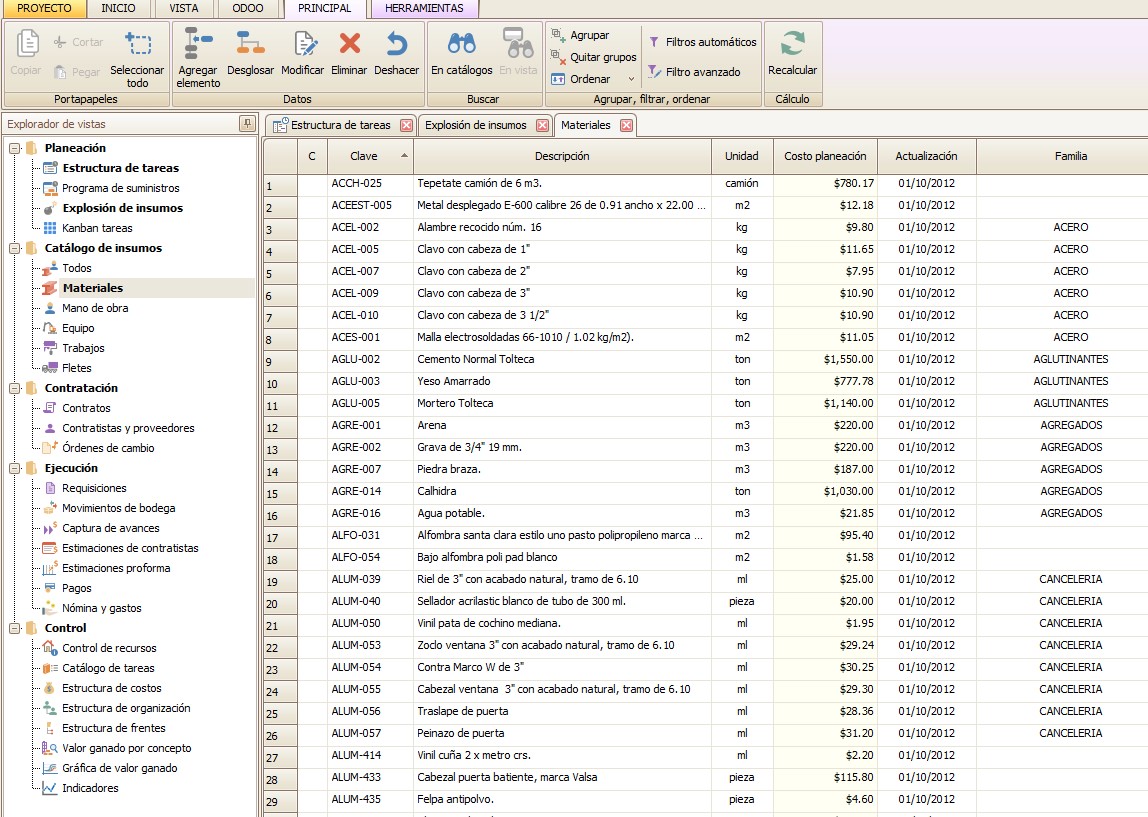1148x817 pixels.
Task: Collapse the Ejecución tree node
Action: pos(15,468)
